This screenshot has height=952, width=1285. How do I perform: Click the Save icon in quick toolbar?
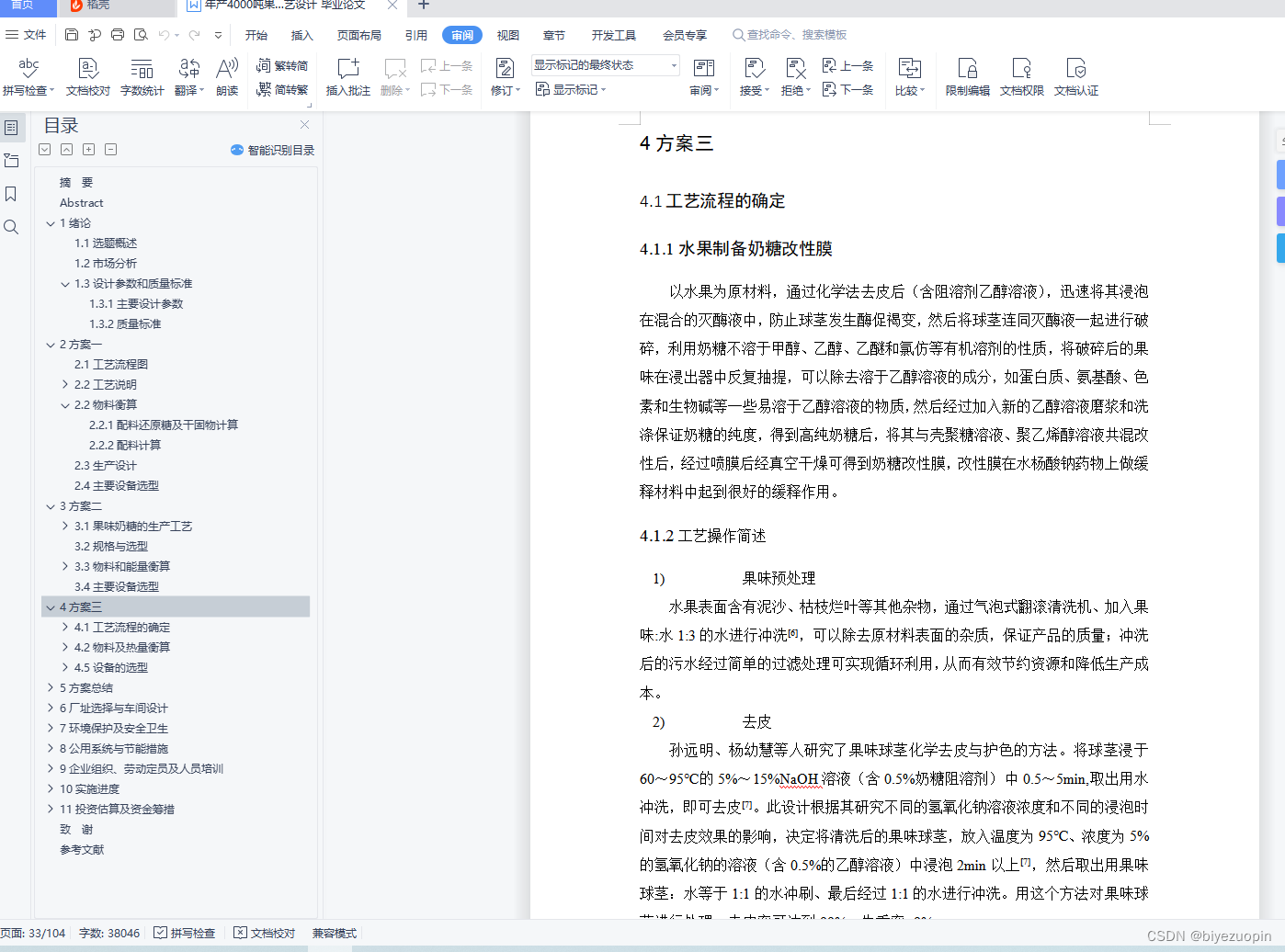72,35
